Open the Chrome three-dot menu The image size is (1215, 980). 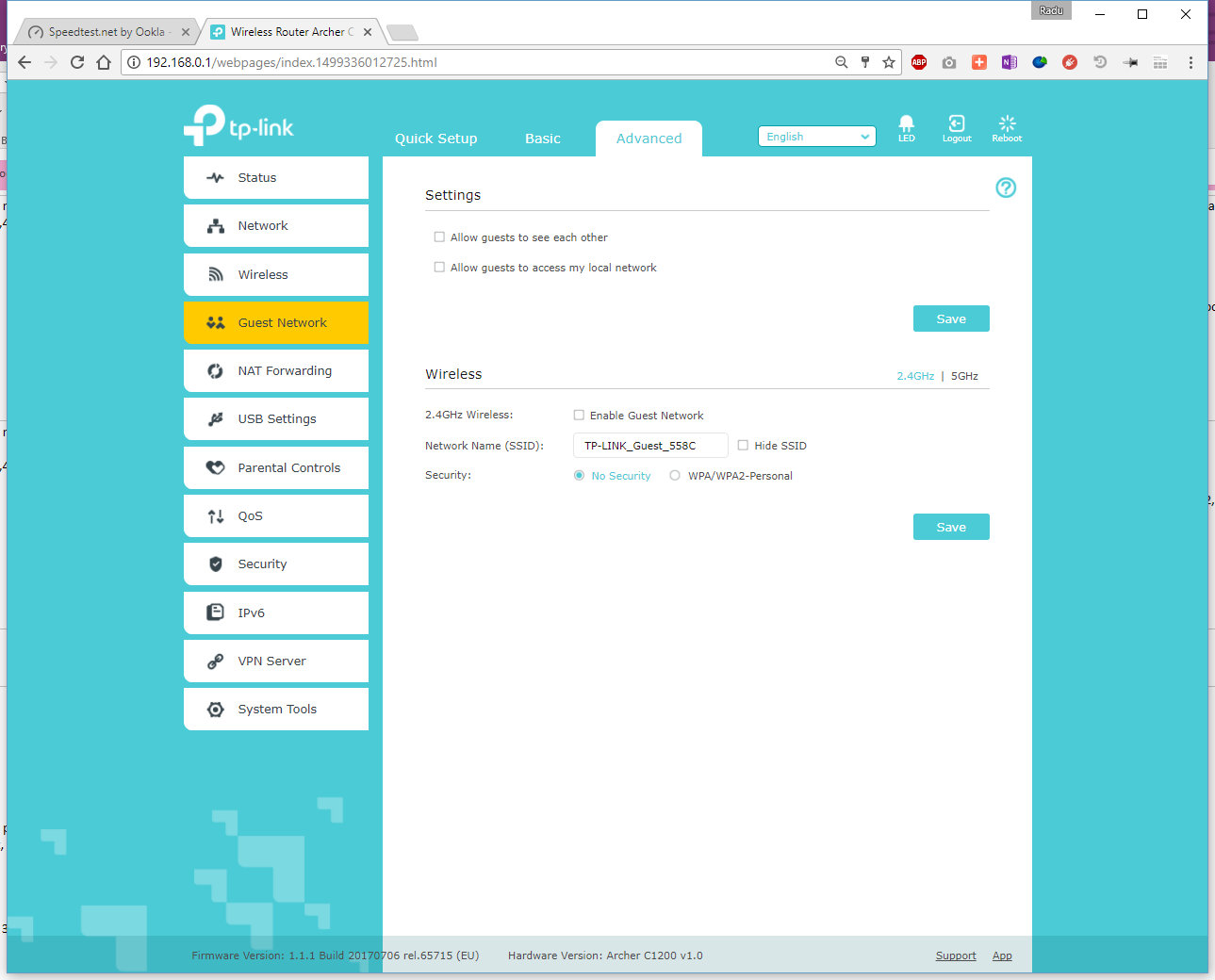[1190, 62]
